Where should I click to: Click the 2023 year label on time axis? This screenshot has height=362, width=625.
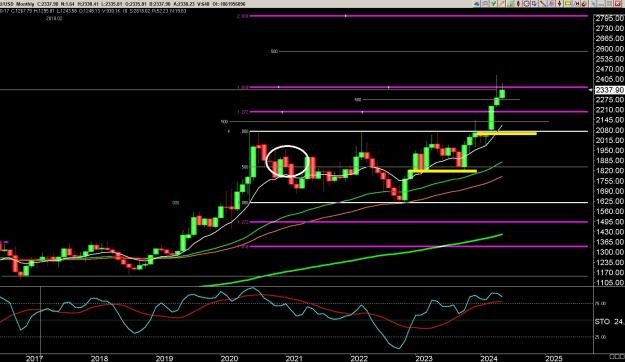424,358
